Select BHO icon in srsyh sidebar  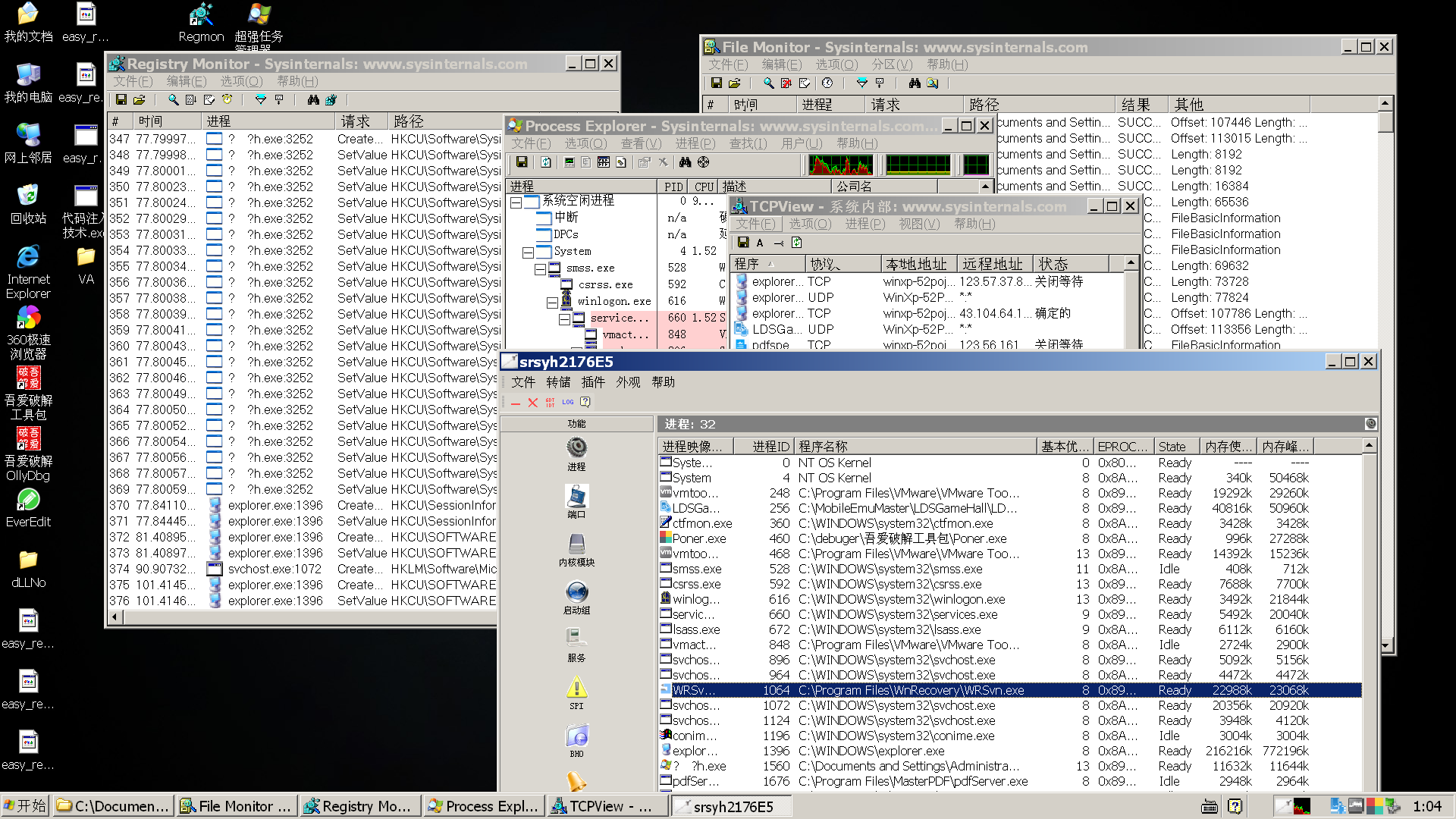click(x=576, y=736)
